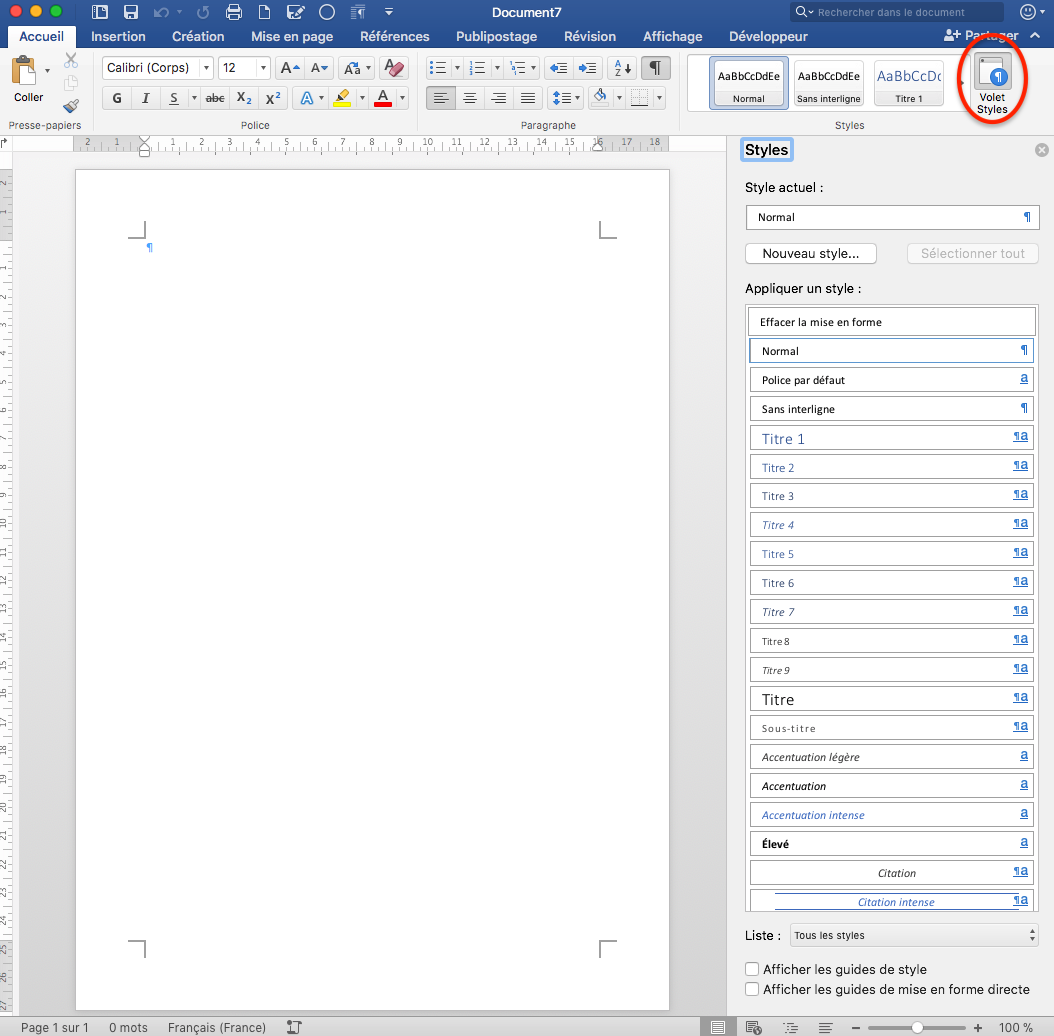Open the Affichage ribbon tab
1054x1036 pixels.
point(673,36)
